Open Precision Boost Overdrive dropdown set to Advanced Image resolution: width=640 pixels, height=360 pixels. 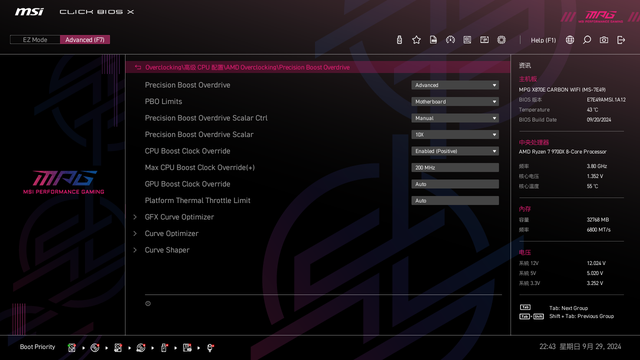455,85
